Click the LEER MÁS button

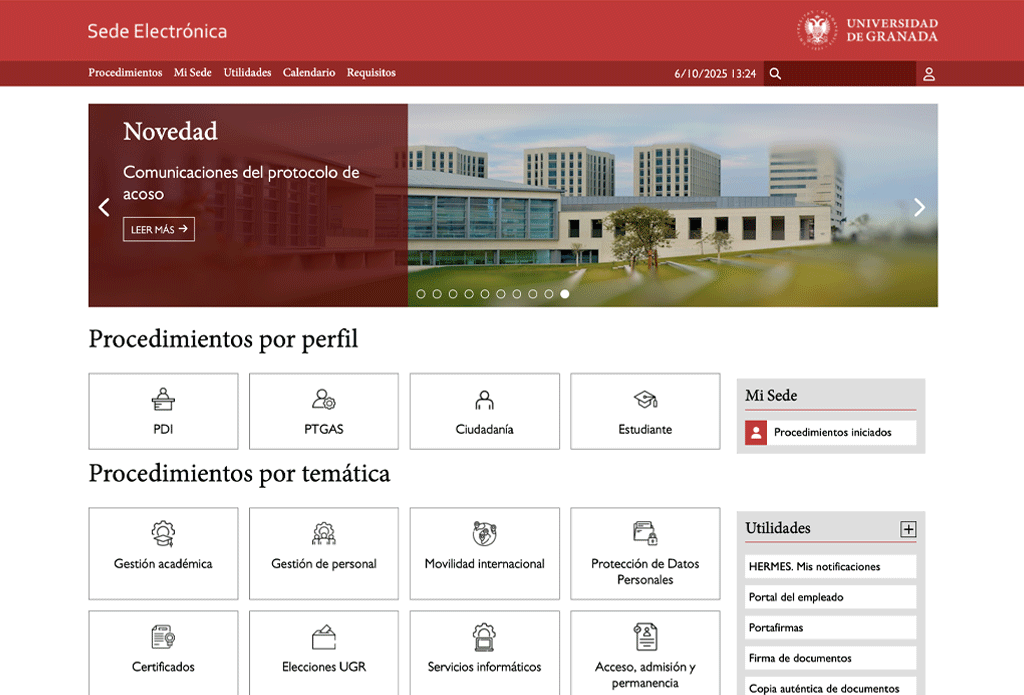coord(158,229)
